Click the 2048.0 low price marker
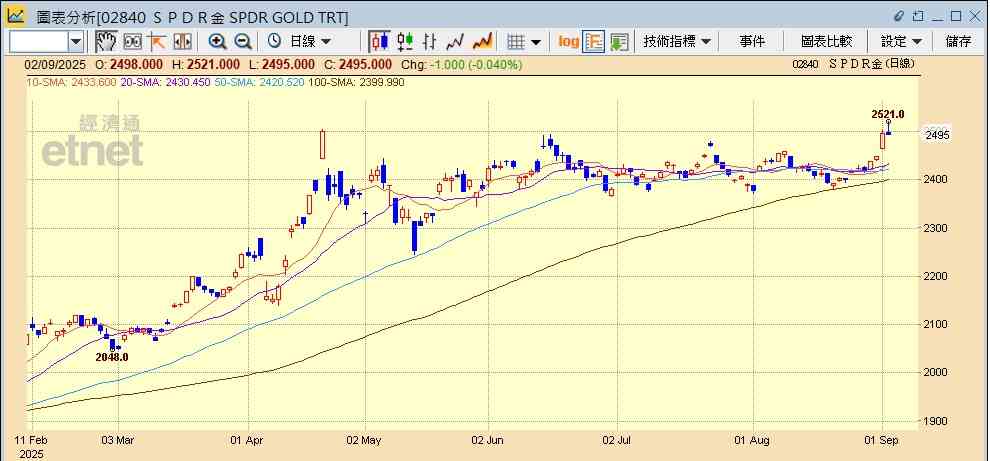The width and height of the screenshot is (990, 461). pyautogui.click(x=112, y=357)
